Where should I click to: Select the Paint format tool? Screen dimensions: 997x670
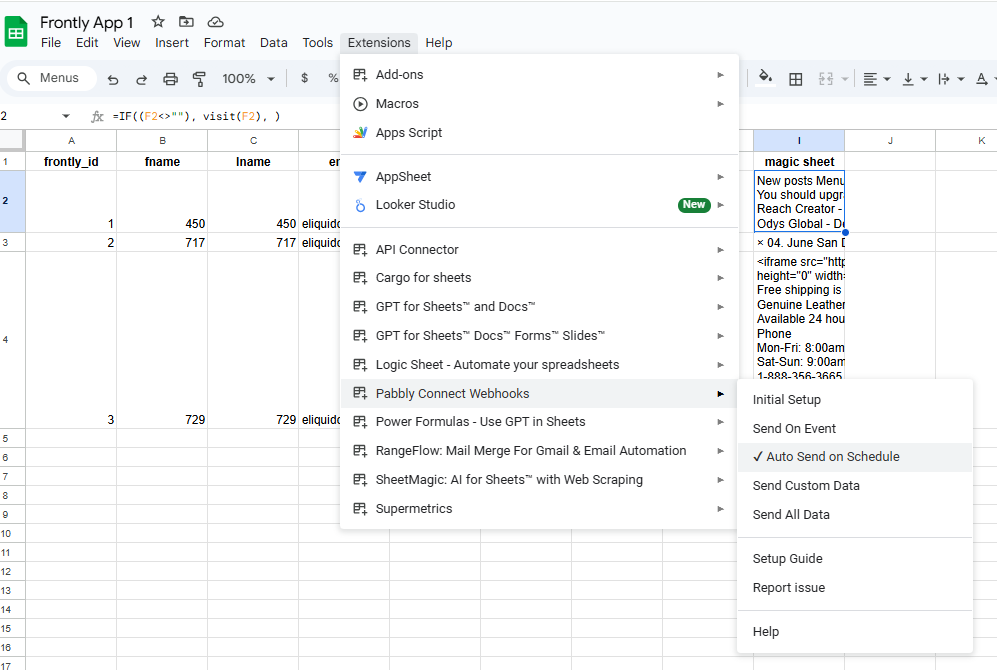tap(199, 79)
